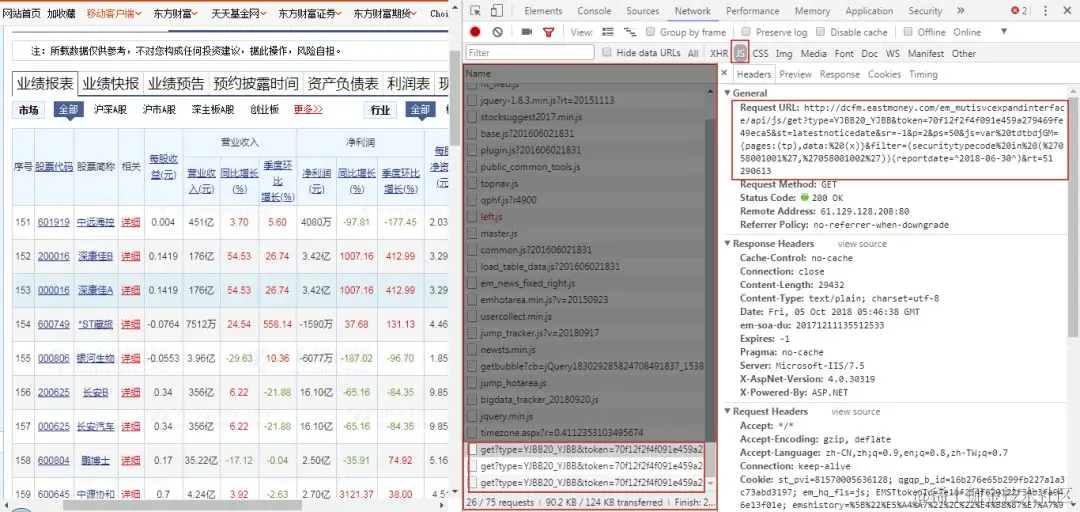Image resolution: width=1080 pixels, height=512 pixels.
Task: Open the Cookies tab of request
Action: [884, 74]
